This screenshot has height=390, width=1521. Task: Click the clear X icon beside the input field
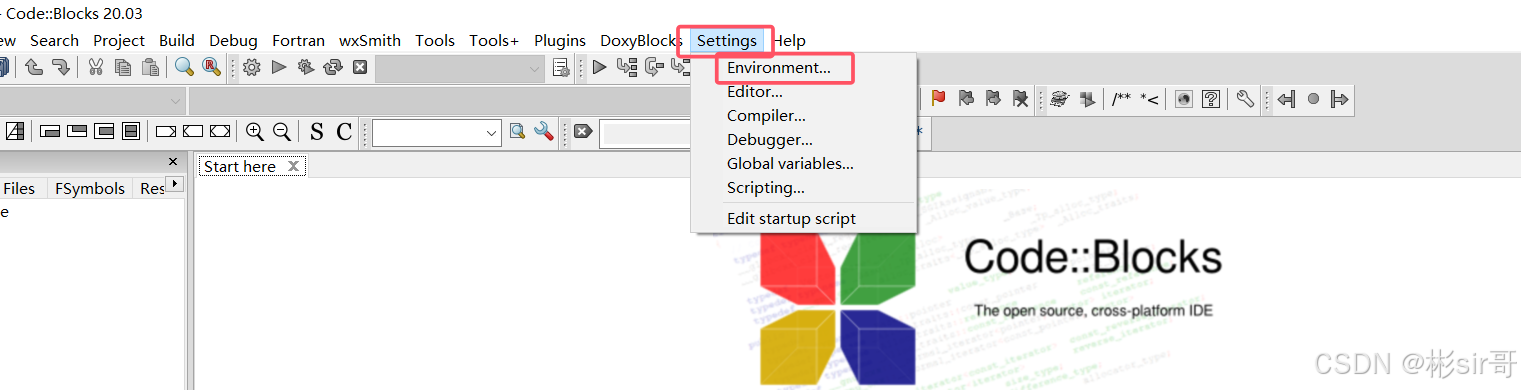(583, 131)
